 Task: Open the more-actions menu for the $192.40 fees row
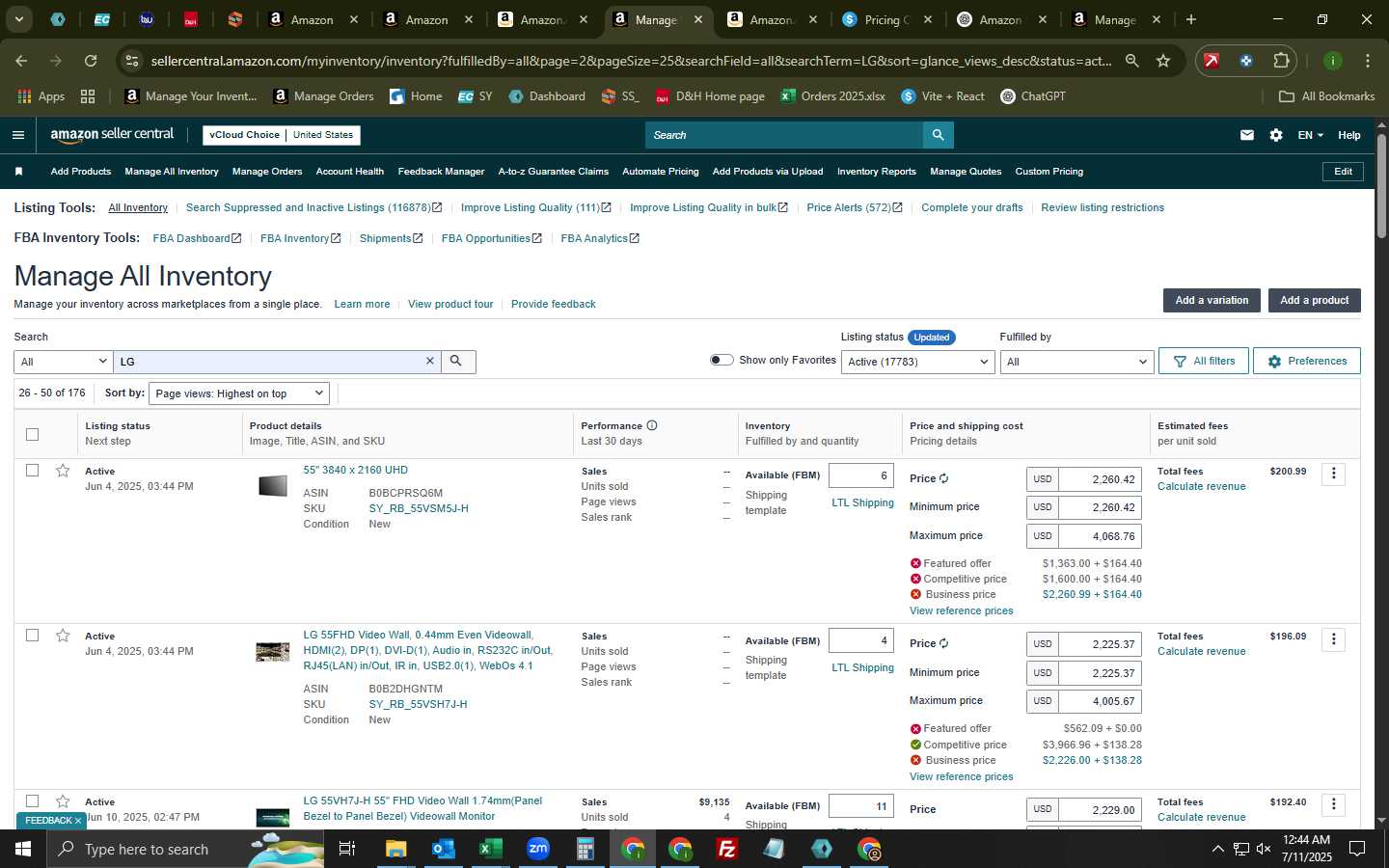1333,804
